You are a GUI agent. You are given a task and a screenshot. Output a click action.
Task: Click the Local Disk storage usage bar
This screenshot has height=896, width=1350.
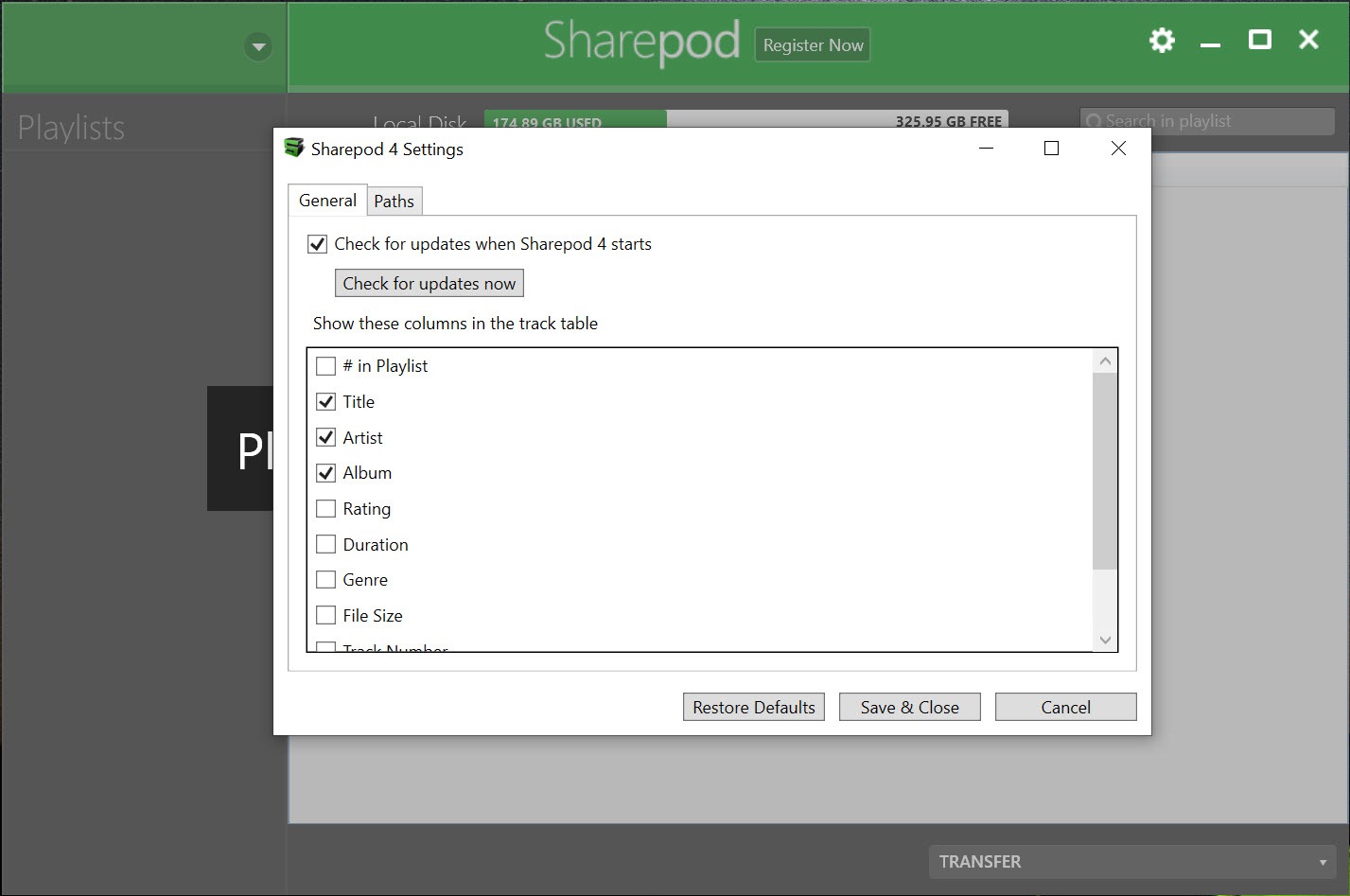coord(746,121)
